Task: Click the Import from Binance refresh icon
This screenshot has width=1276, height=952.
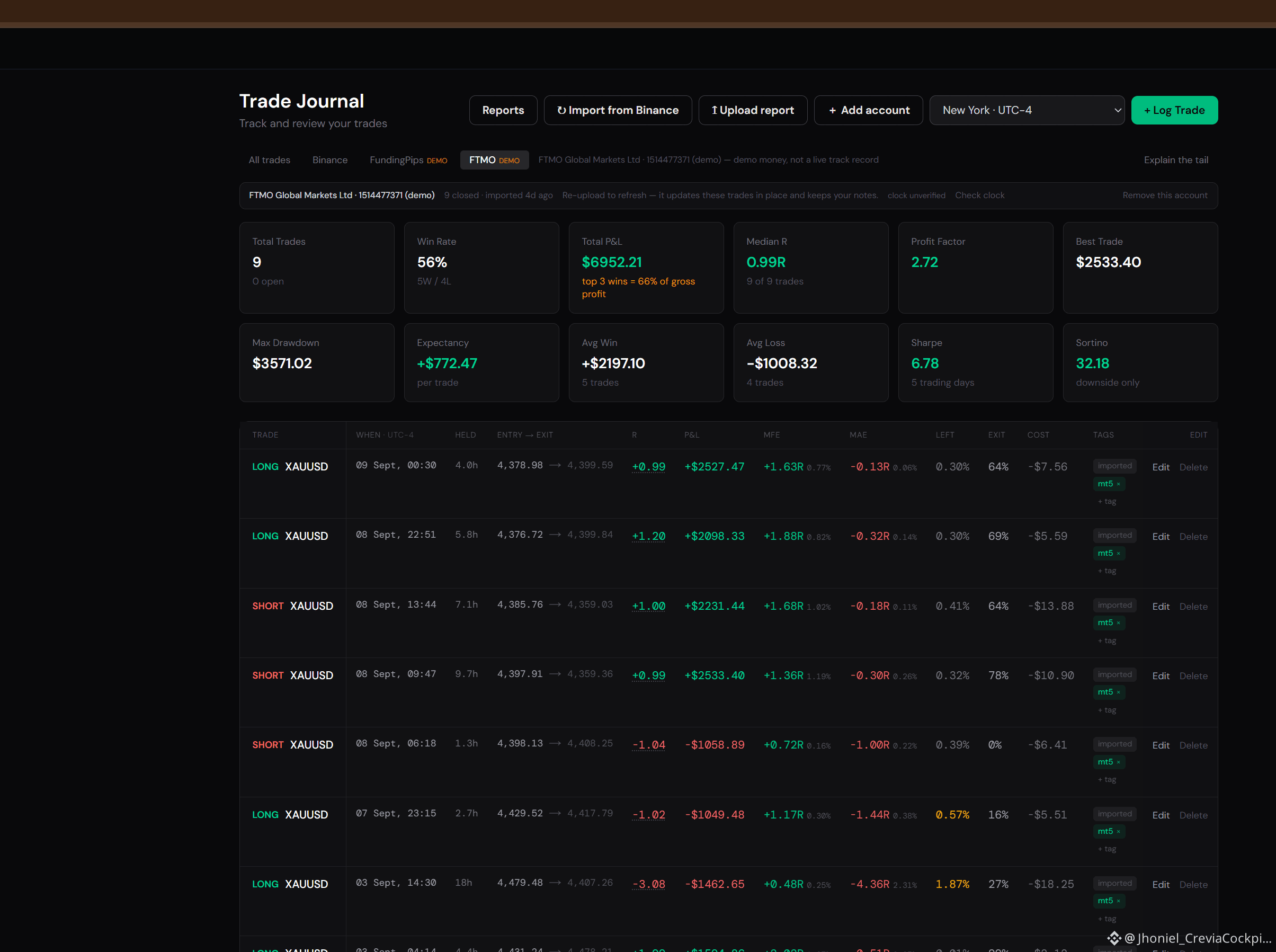Action: (561, 110)
